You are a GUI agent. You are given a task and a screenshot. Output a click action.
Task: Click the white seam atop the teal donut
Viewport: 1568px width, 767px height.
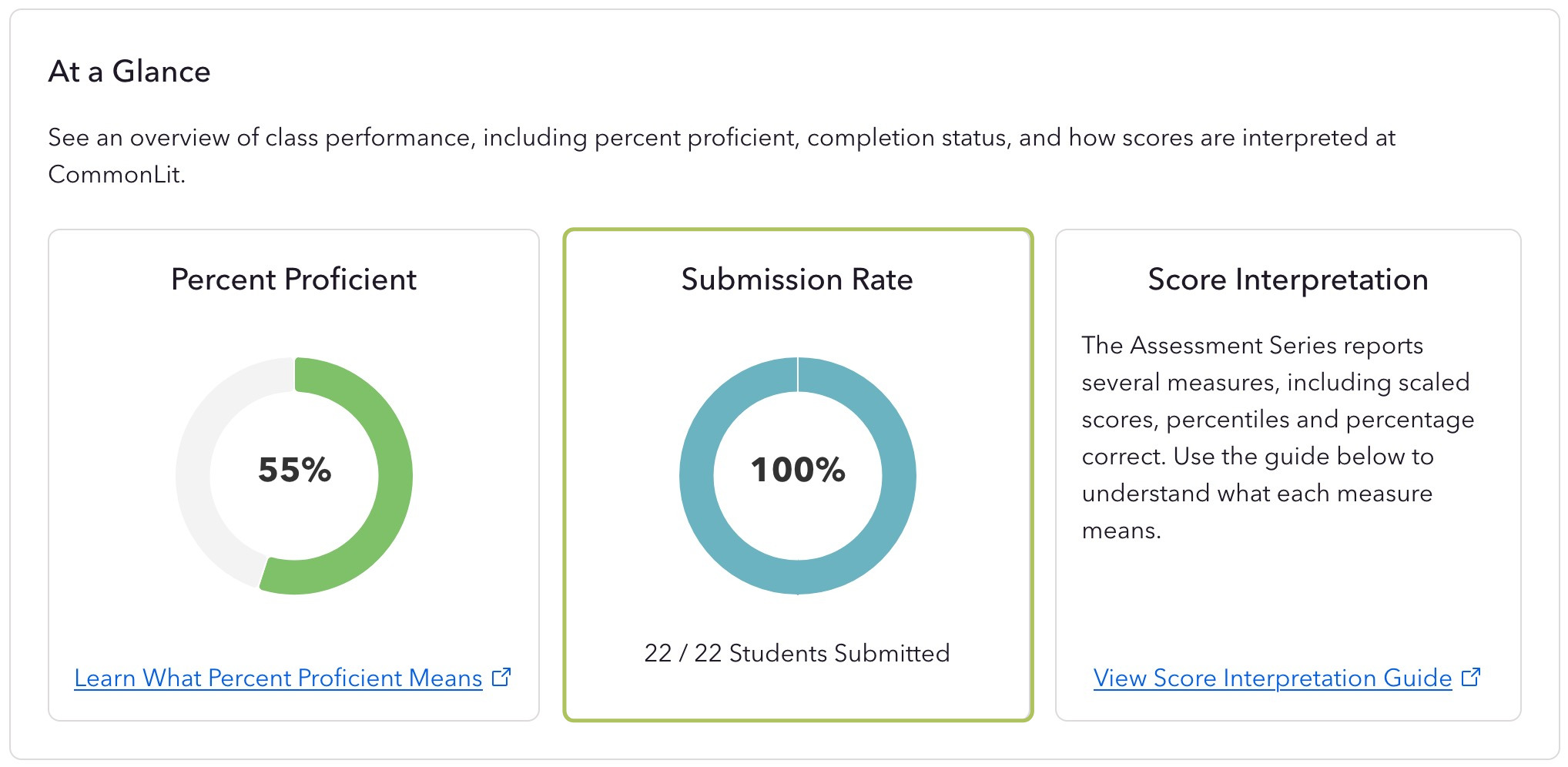pos(798,374)
